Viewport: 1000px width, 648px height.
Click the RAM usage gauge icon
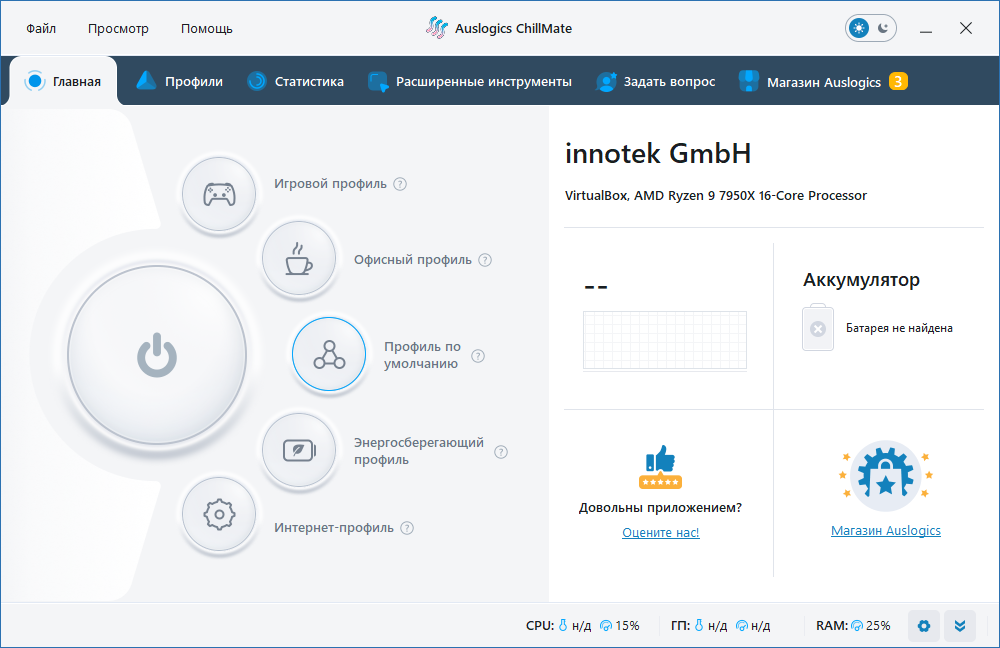857,626
